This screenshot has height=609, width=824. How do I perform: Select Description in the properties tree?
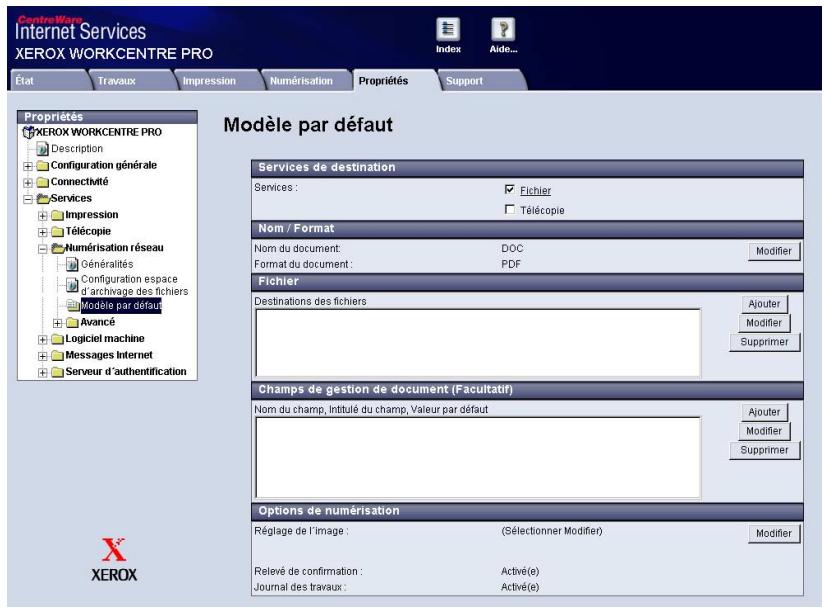[x=77, y=149]
